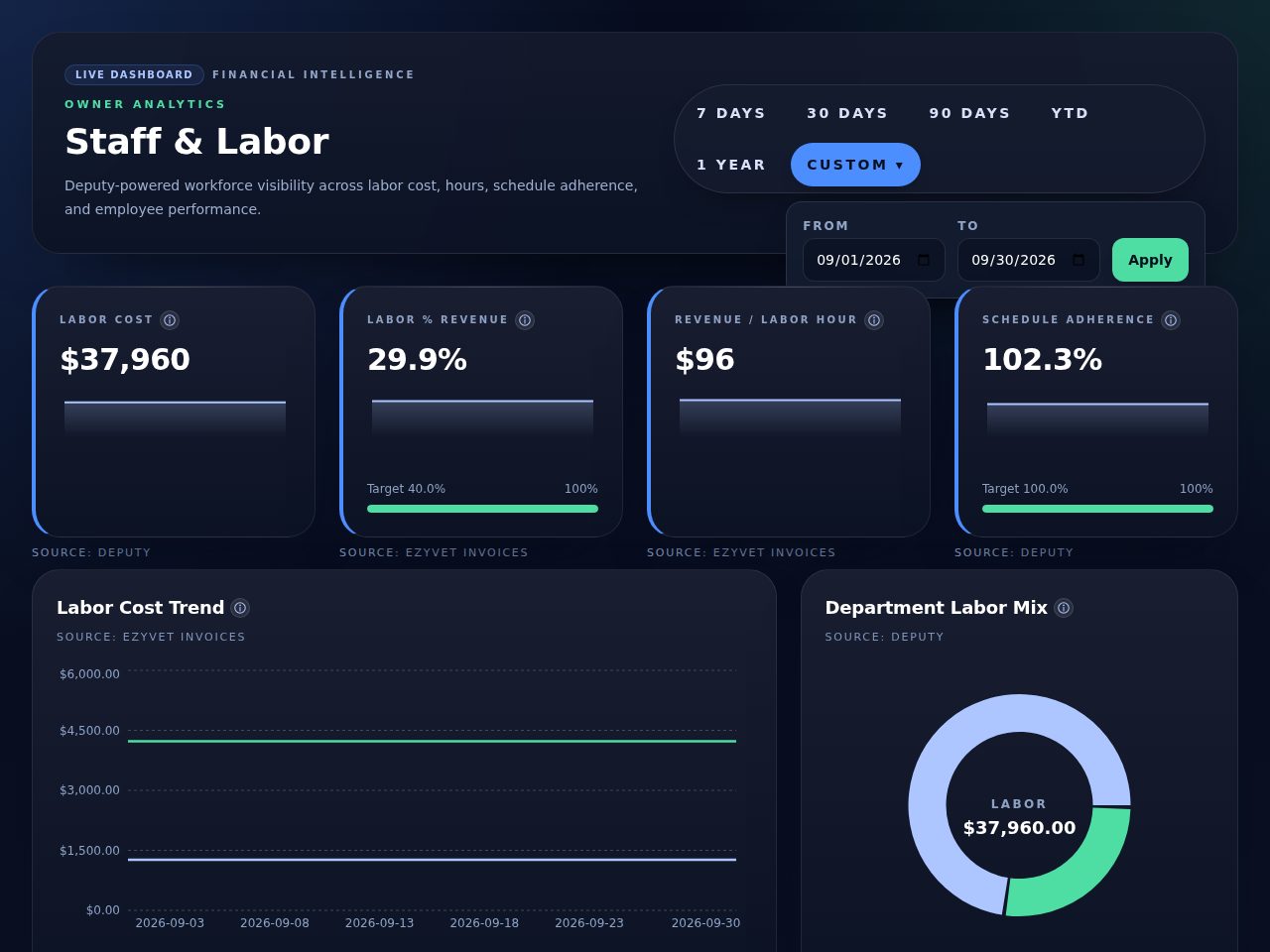Switch to 90 Days range
Image resolution: width=1270 pixels, height=952 pixels.
tap(969, 113)
